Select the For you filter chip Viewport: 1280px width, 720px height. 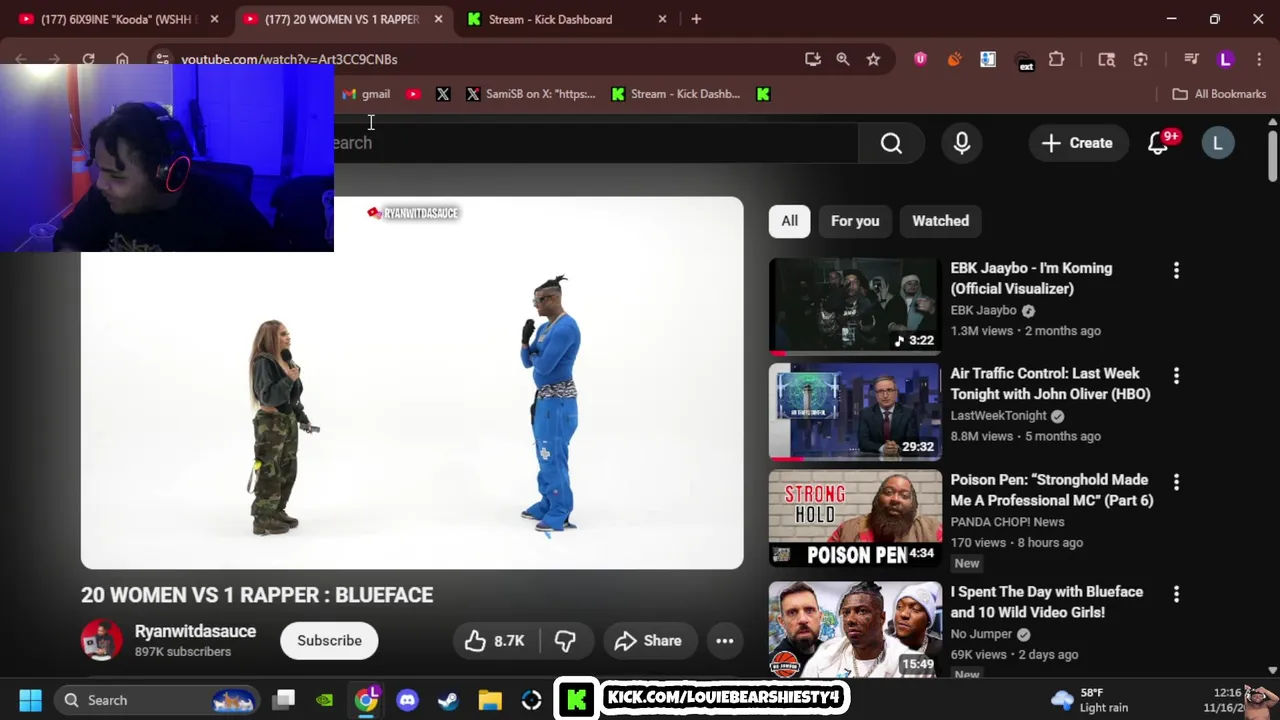(x=855, y=221)
